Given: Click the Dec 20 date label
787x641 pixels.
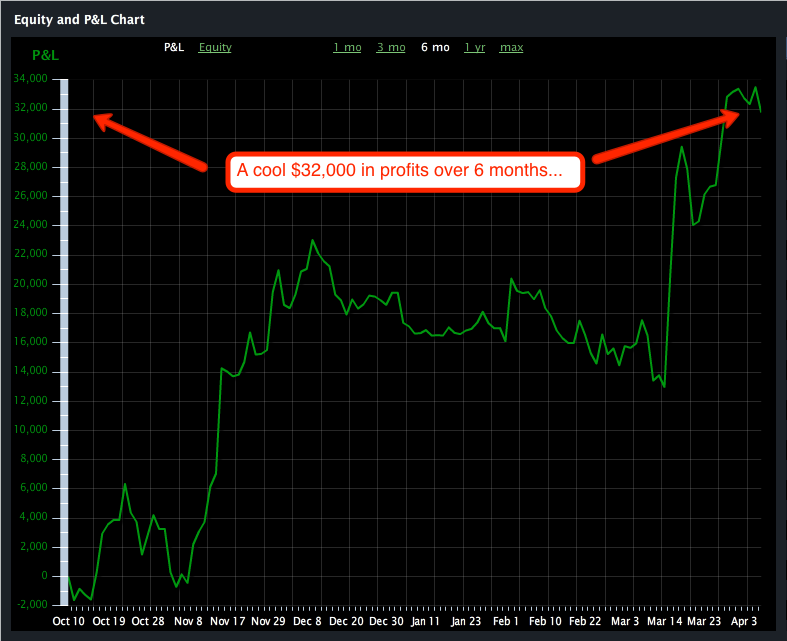Looking at the screenshot, I should 346,621.
